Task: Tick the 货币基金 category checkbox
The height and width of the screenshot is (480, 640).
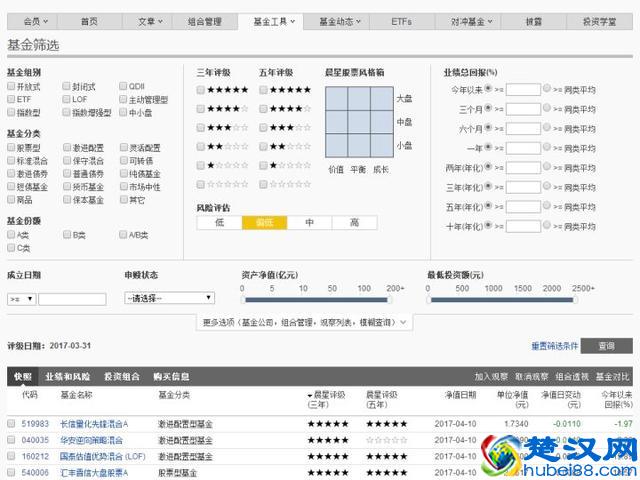Action: [67, 187]
